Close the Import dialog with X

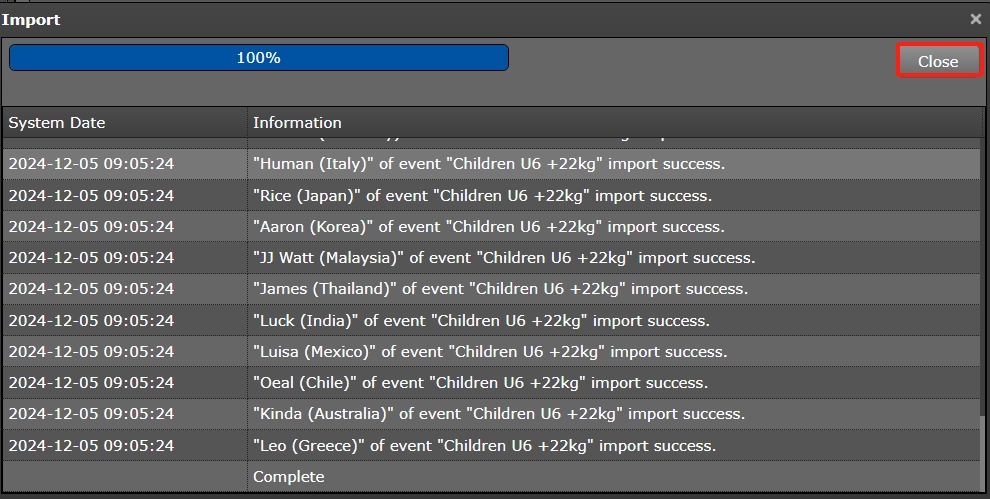click(x=976, y=19)
